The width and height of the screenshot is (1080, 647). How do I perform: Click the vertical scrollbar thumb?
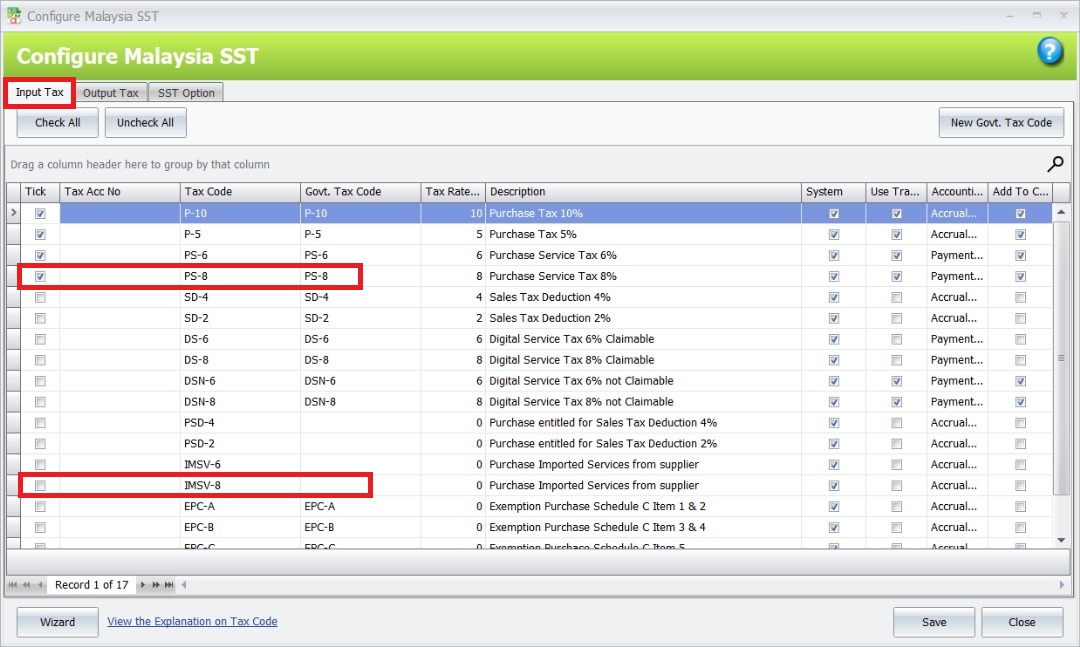(x=1061, y=358)
